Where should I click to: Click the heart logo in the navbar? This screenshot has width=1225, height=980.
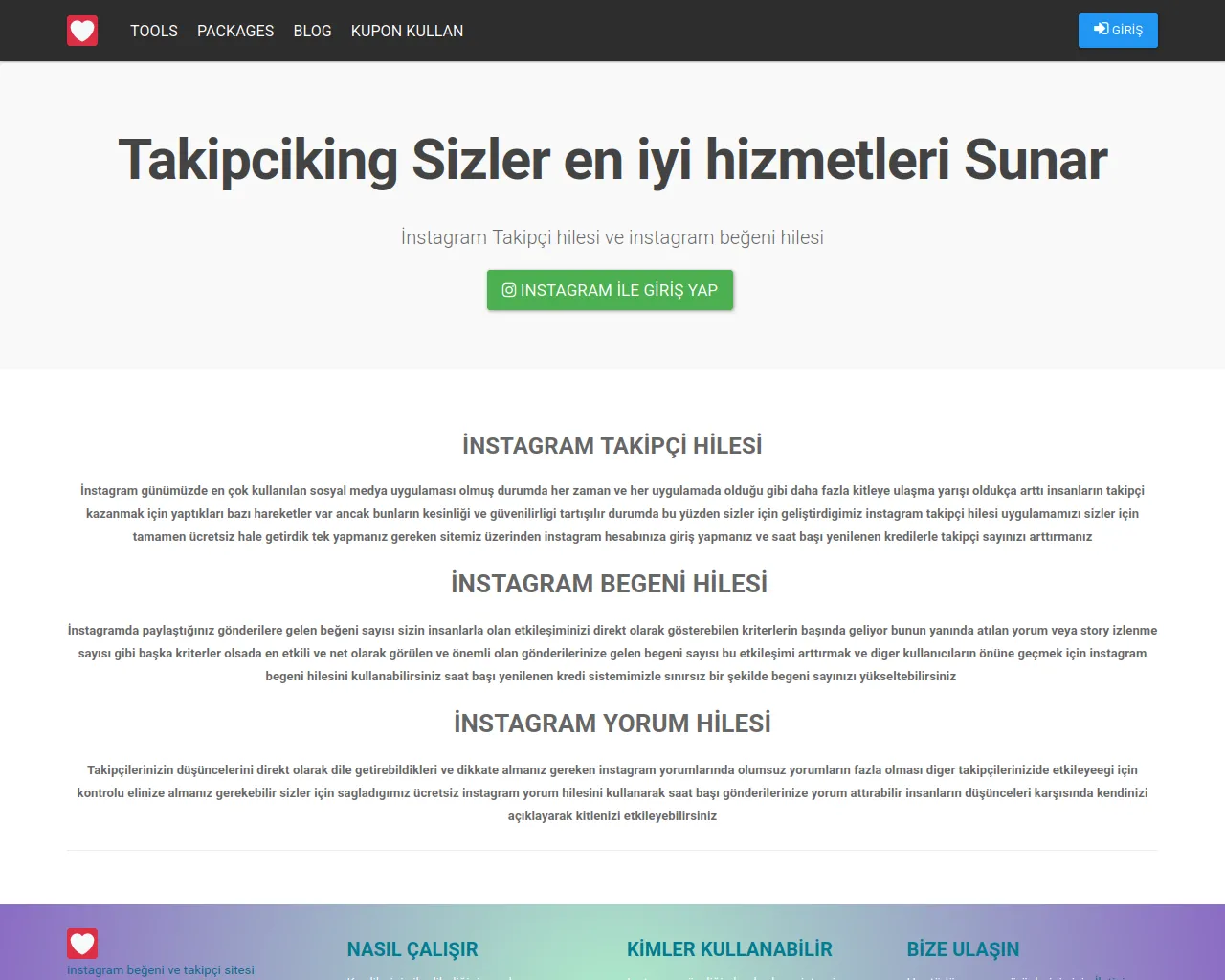82,31
